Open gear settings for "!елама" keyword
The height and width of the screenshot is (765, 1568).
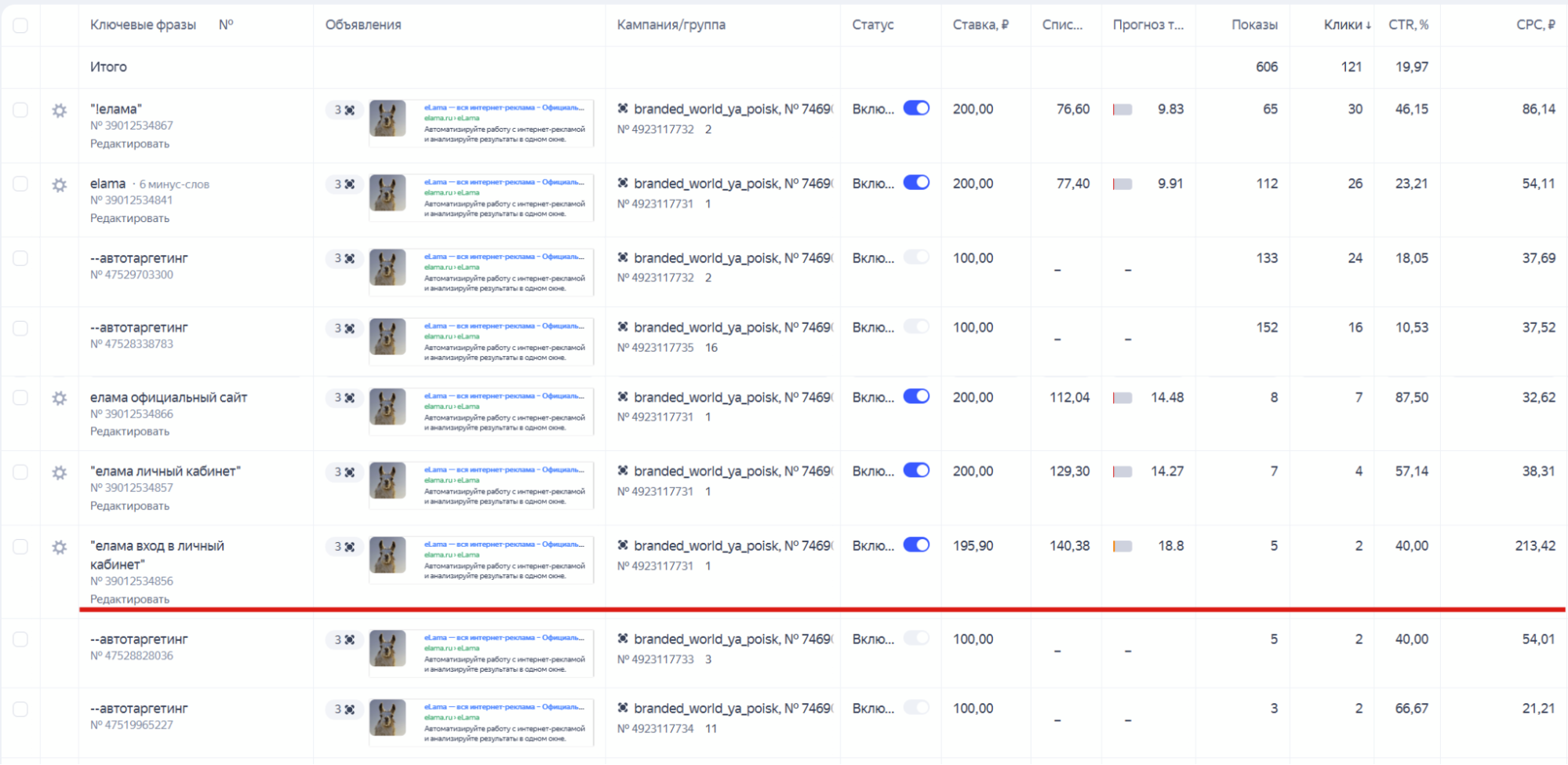[x=59, y=111]
